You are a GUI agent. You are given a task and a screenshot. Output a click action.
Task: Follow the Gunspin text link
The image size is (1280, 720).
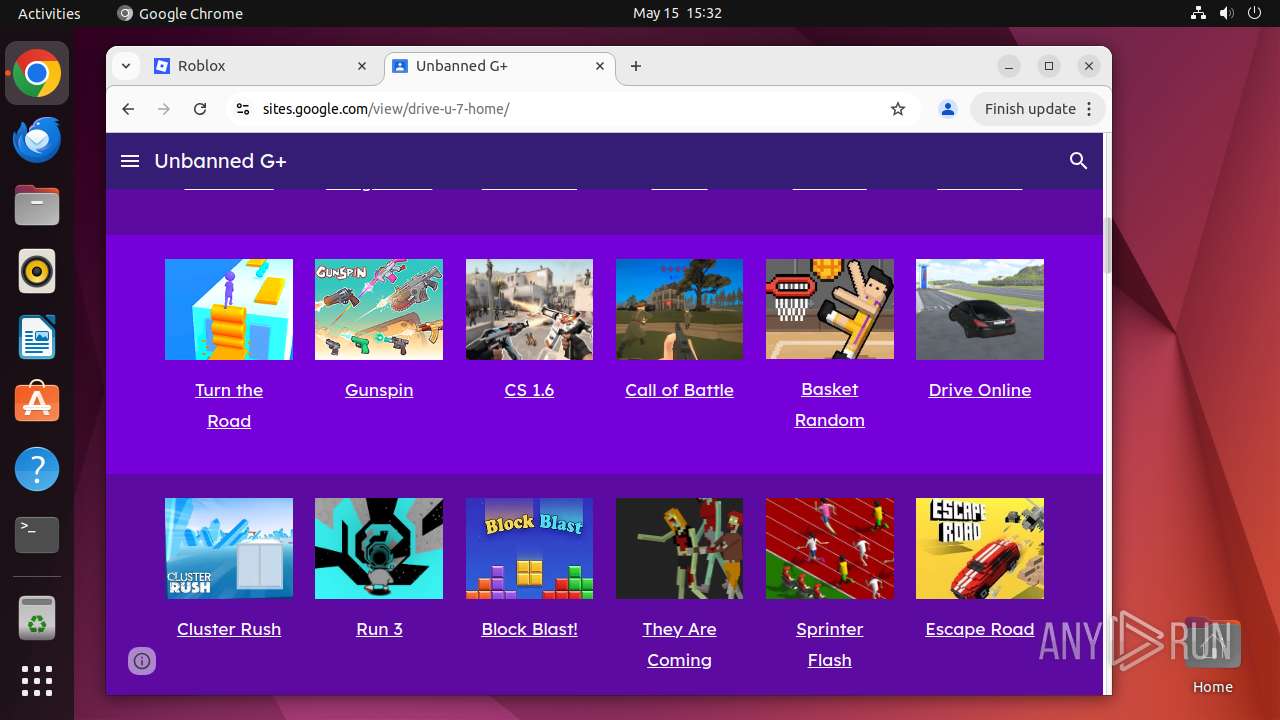[x=379, y=390]
